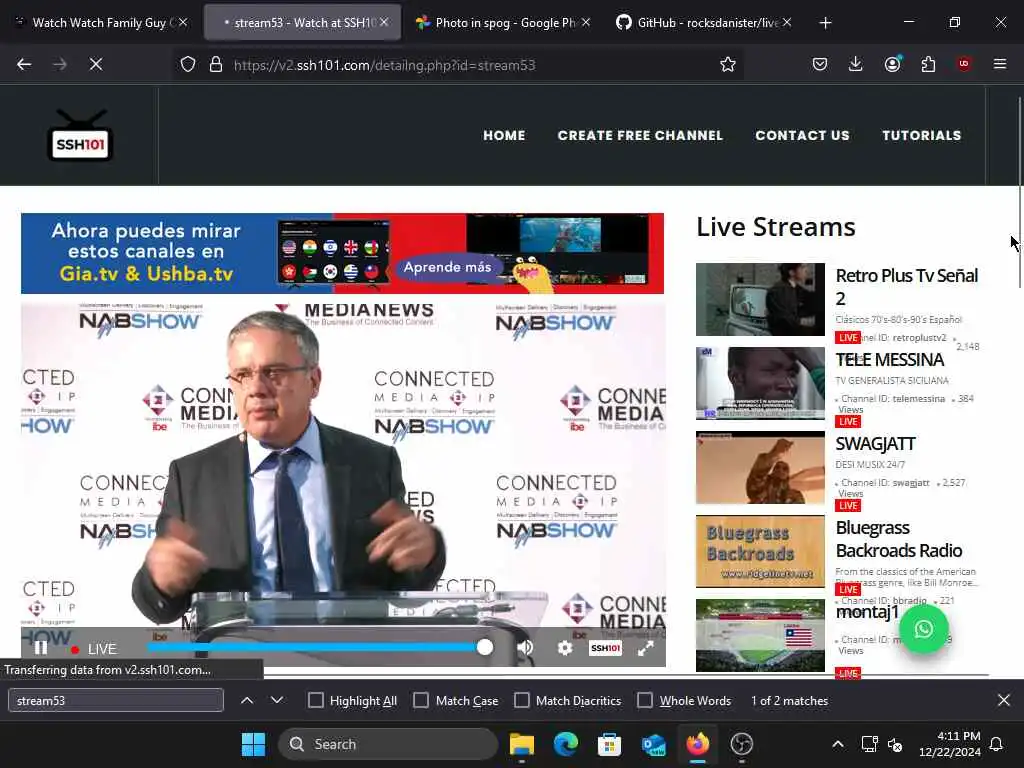
Task: Enter fullscreen on the video player
Action: point(645,648)
